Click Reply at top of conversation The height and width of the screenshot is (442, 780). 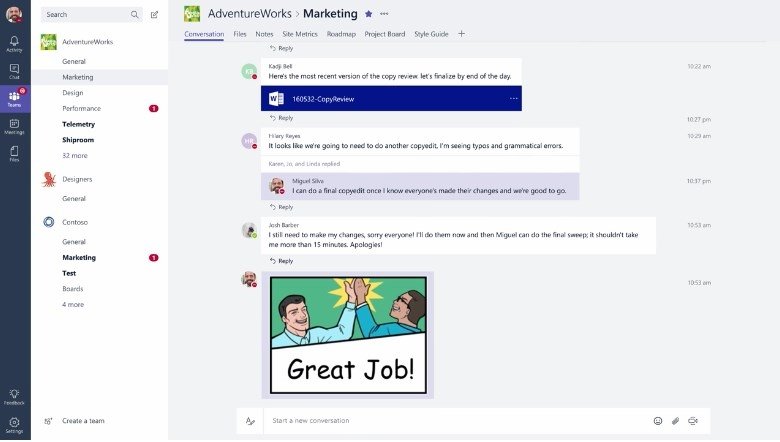[x=282, y=48]
